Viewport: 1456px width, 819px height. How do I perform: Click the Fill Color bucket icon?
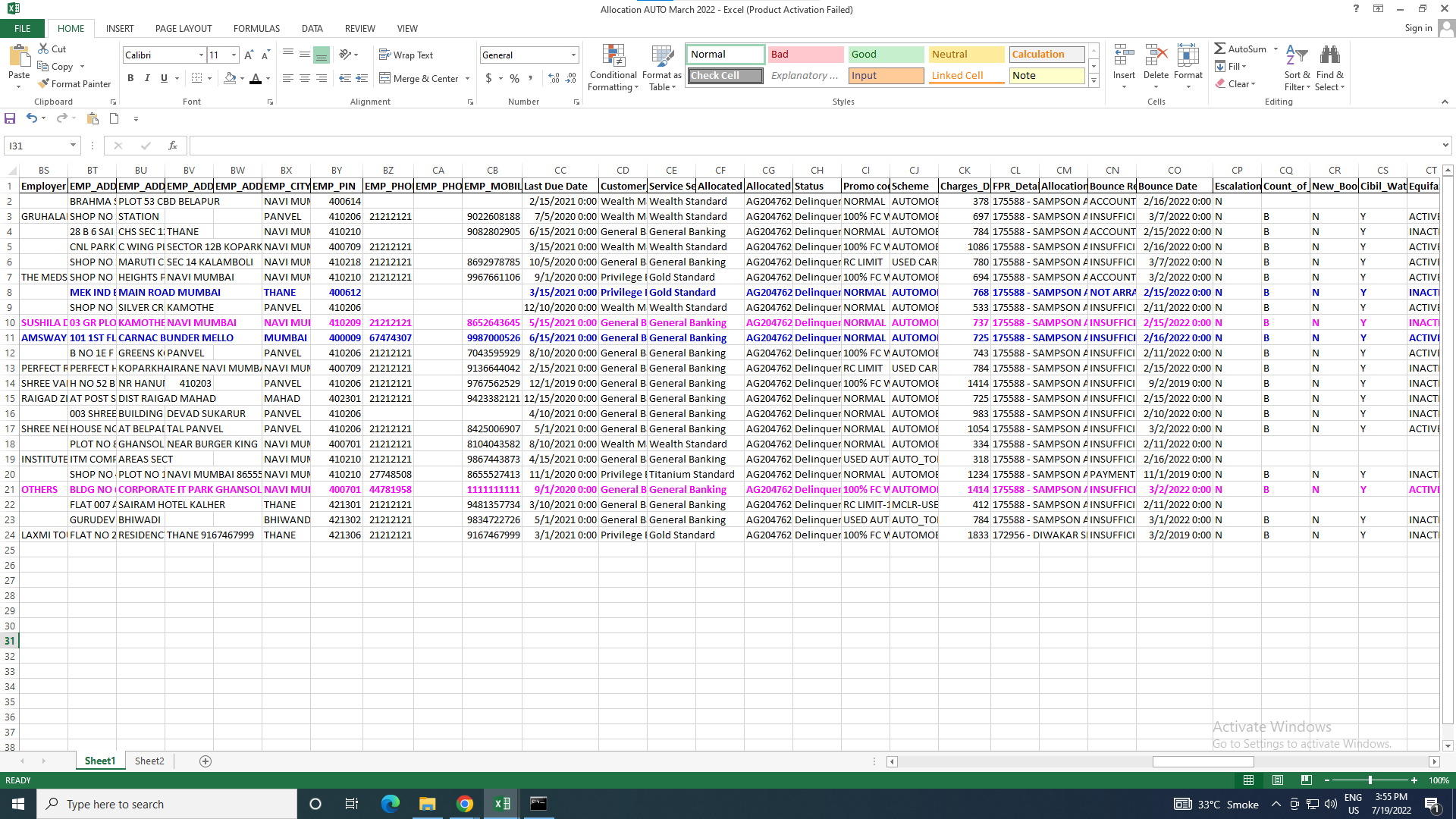tap(230, 78)
